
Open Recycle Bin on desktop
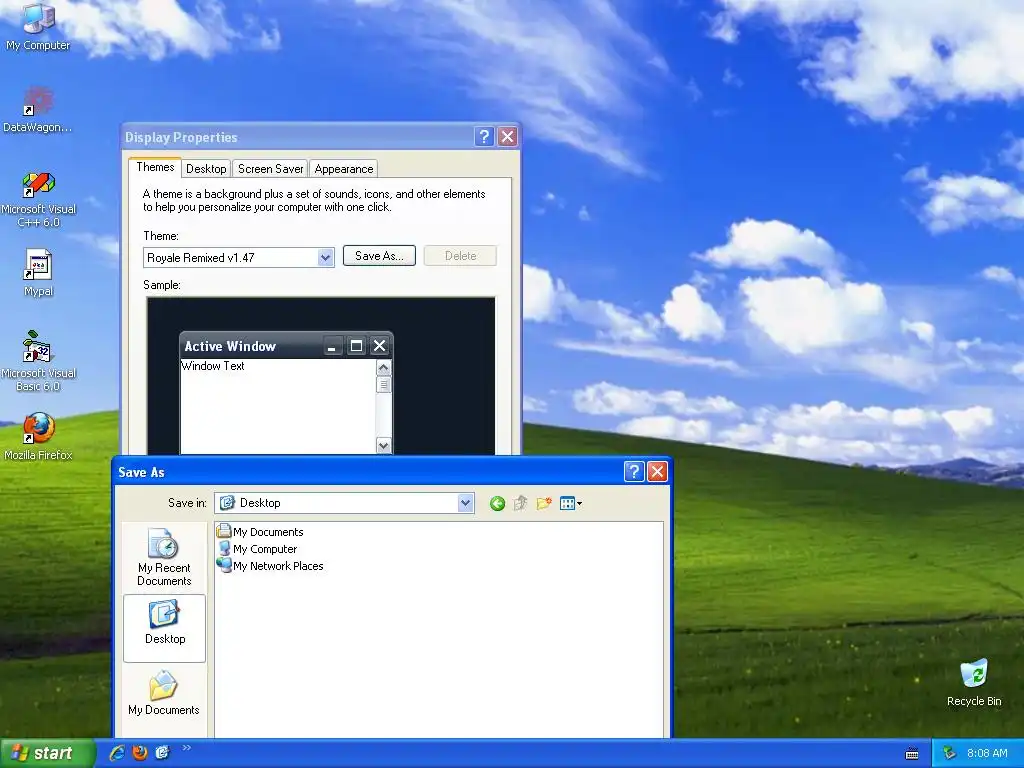click(974, 683)
